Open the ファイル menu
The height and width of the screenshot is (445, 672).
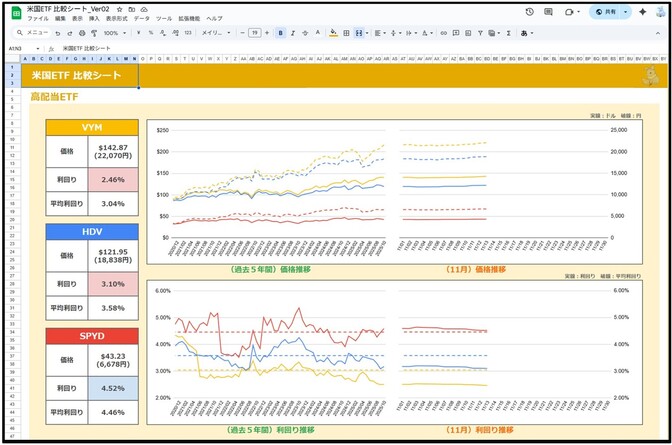coord(38,19)
